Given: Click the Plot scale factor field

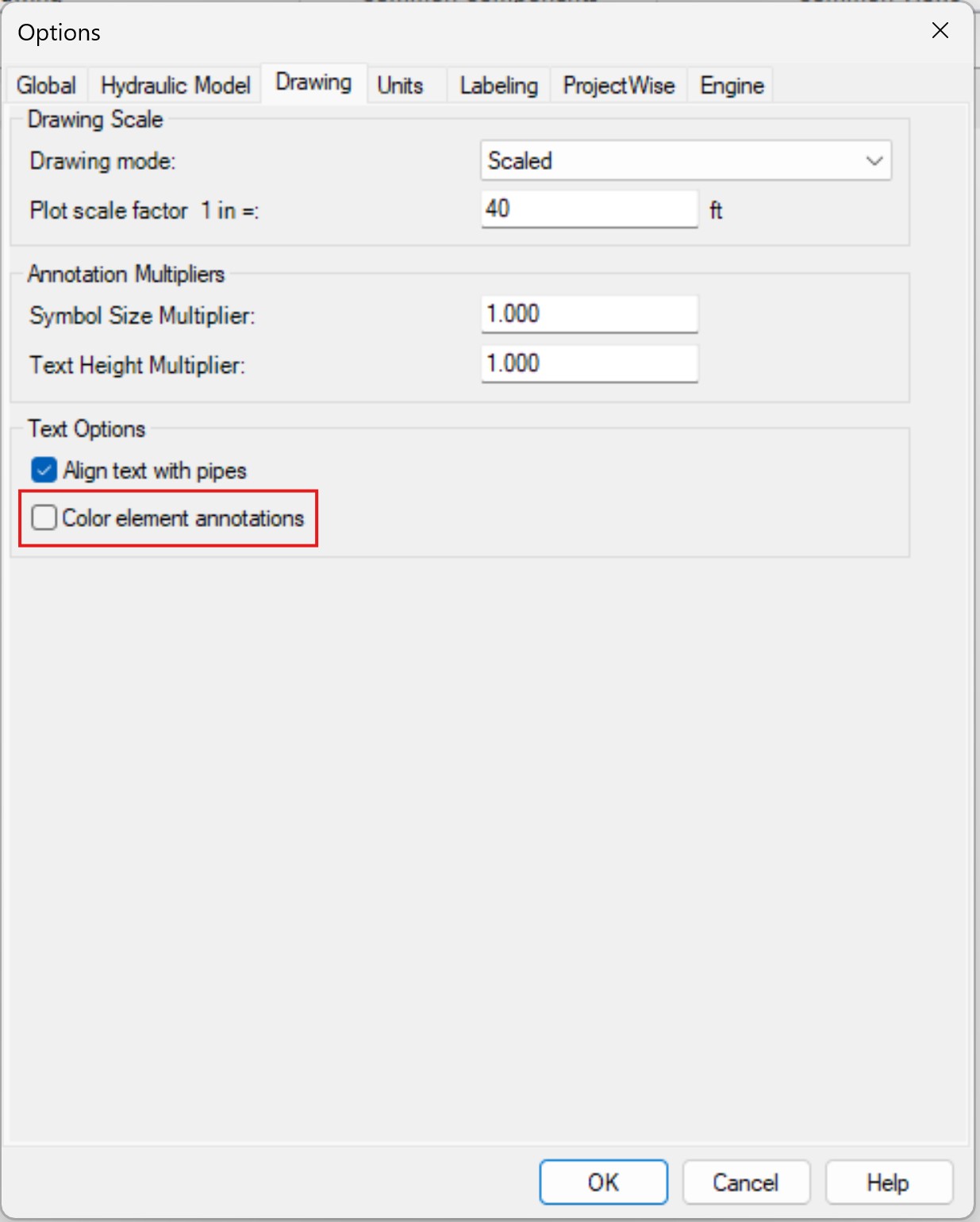Looking at the screenshot, I should (590, 209).
